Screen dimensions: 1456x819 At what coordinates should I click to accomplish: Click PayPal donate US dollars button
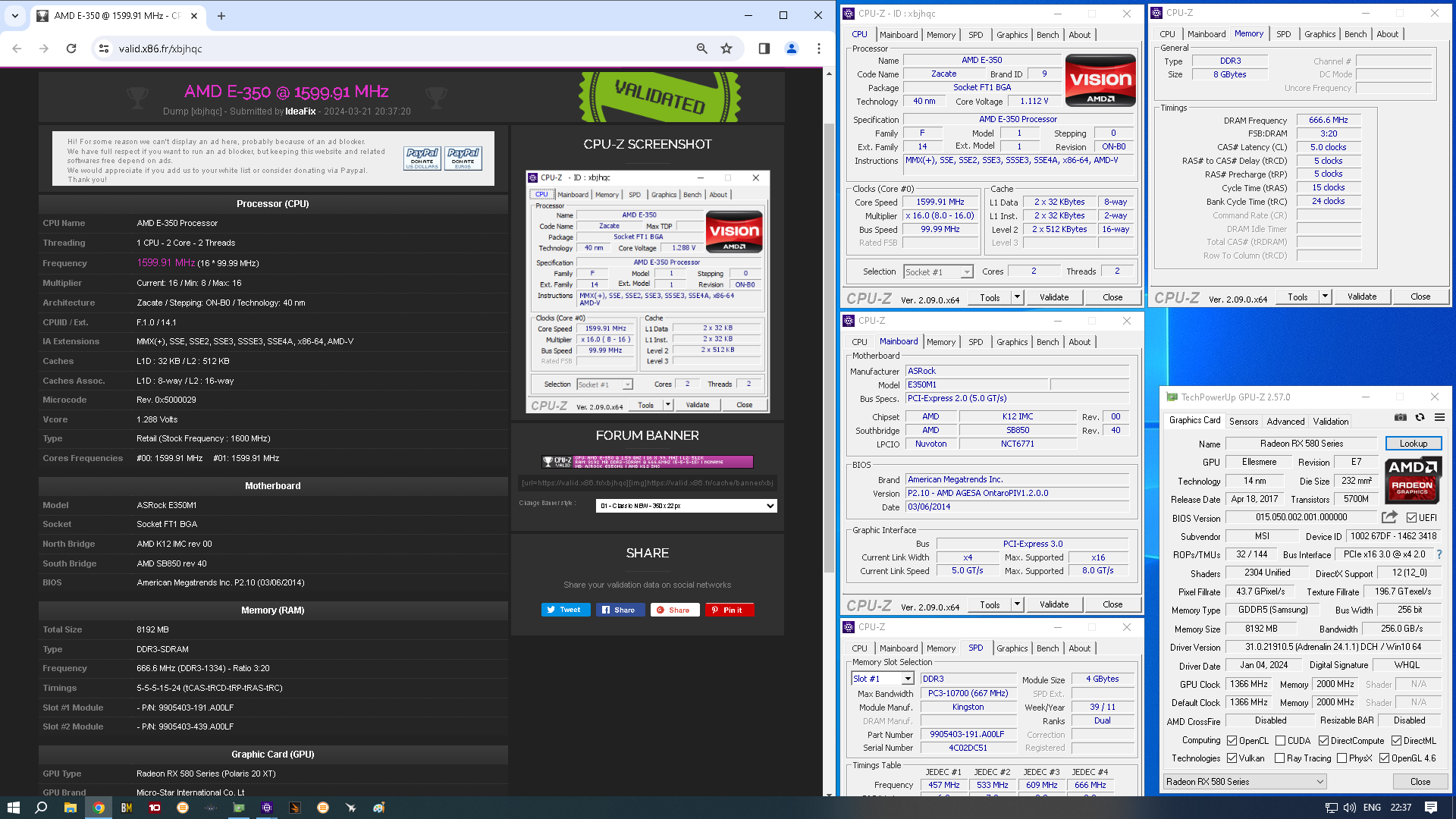pos(422,158)
